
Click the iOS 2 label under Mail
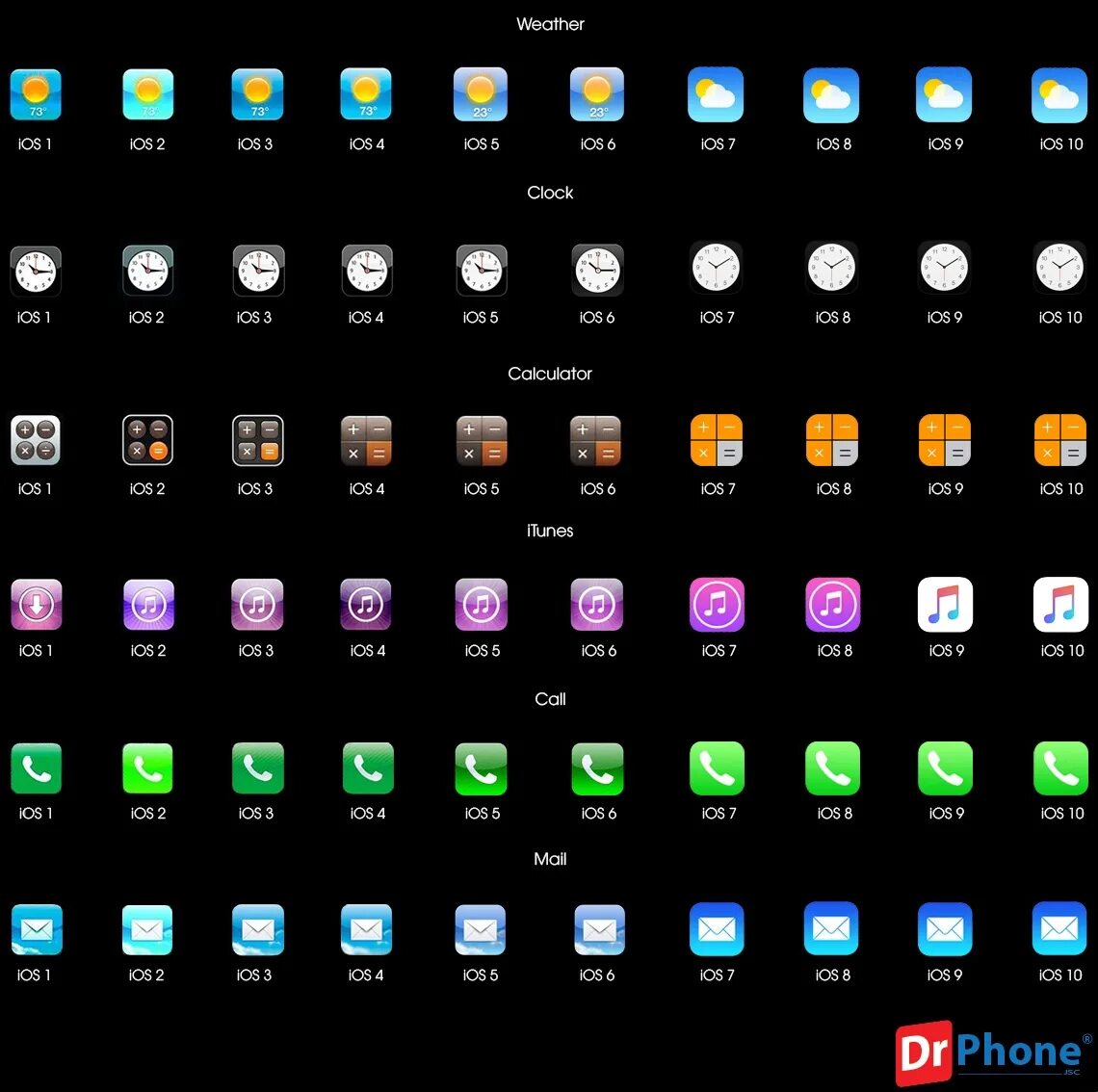click(x=146, y=975)
